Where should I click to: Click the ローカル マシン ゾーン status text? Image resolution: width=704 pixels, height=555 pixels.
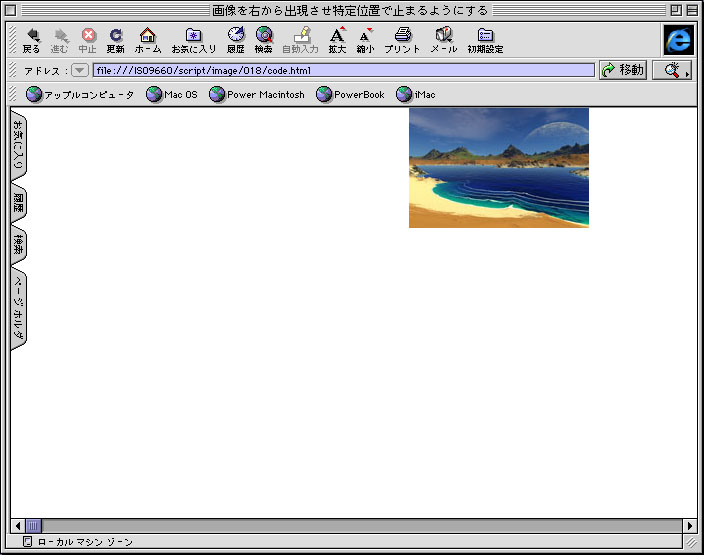point(85,542)
